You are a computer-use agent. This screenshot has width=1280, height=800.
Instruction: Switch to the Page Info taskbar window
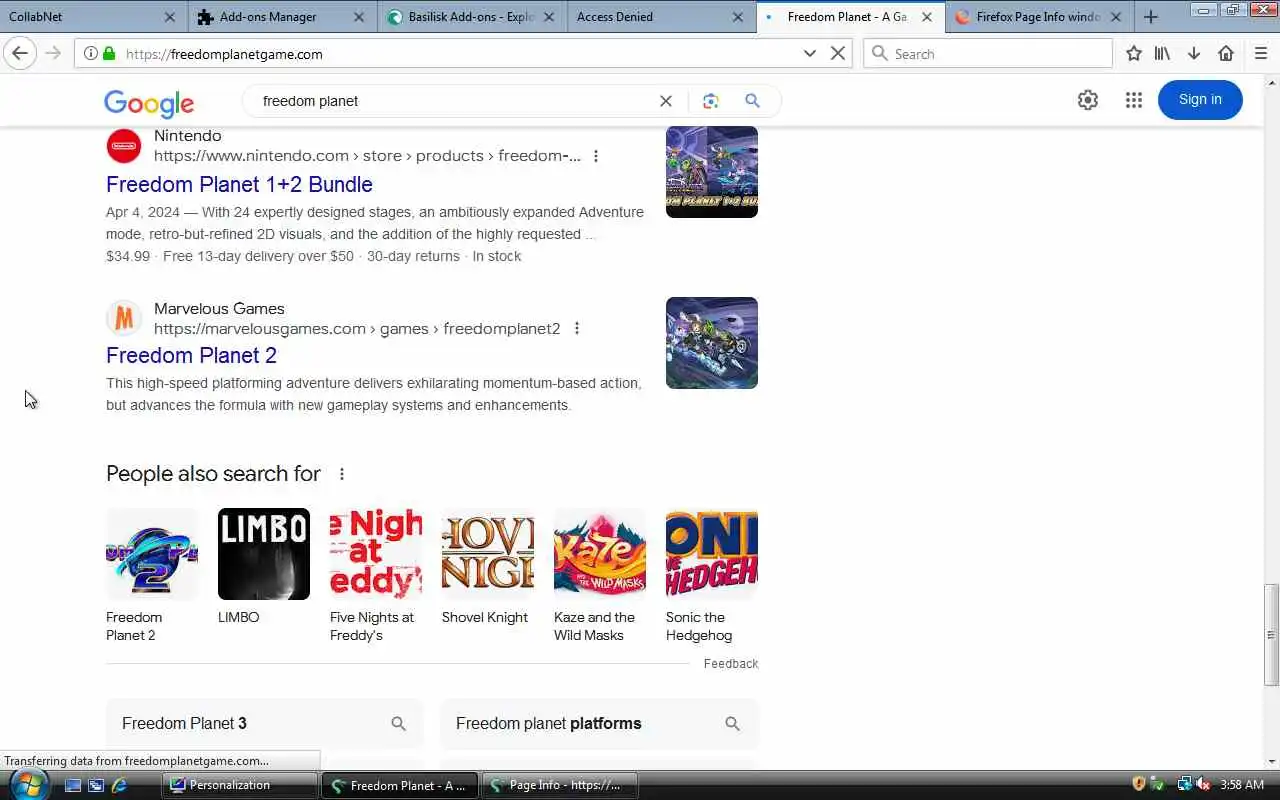coord(560,785)
